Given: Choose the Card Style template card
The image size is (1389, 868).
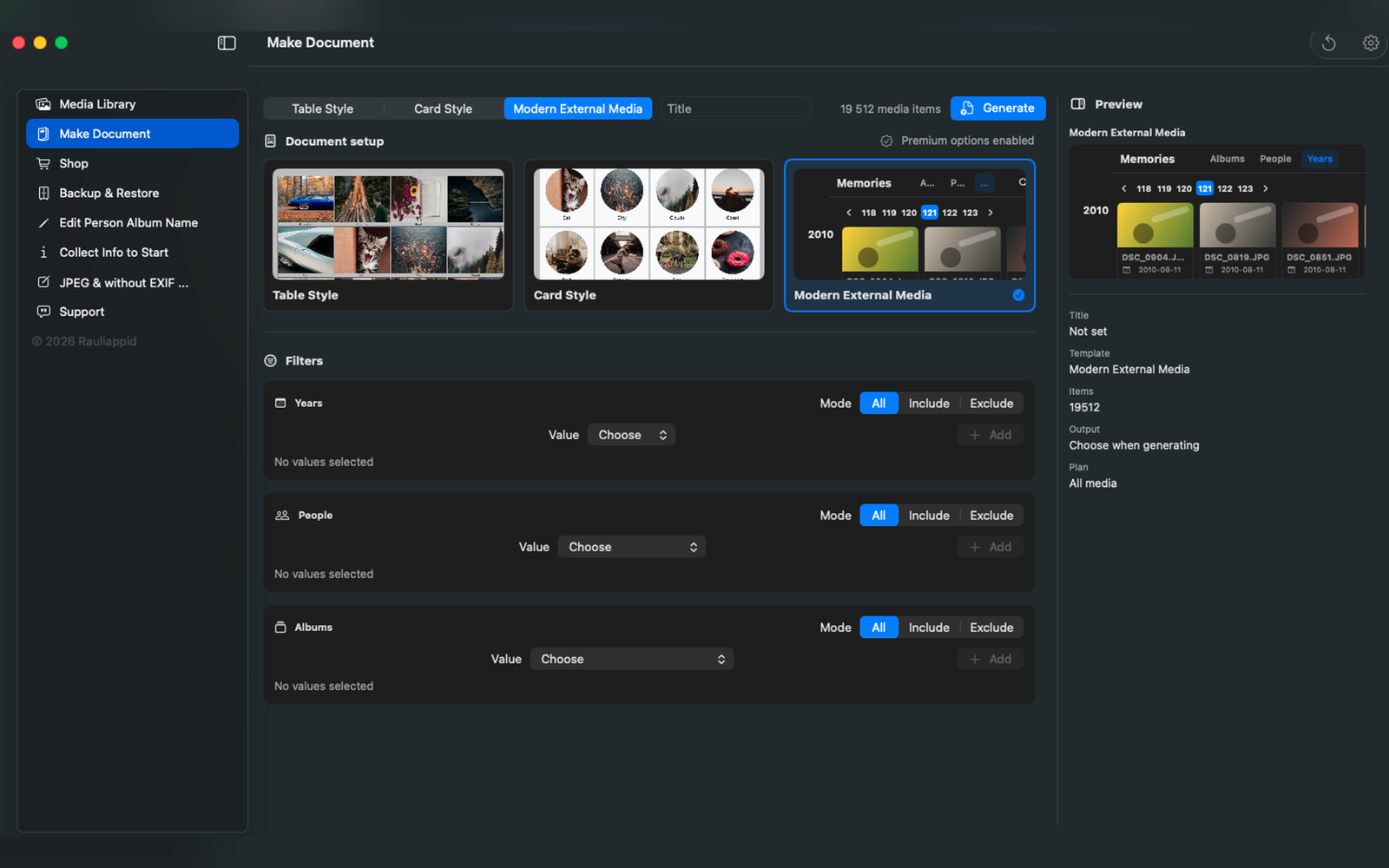Looking at the screenshot, I should point(648,235).
